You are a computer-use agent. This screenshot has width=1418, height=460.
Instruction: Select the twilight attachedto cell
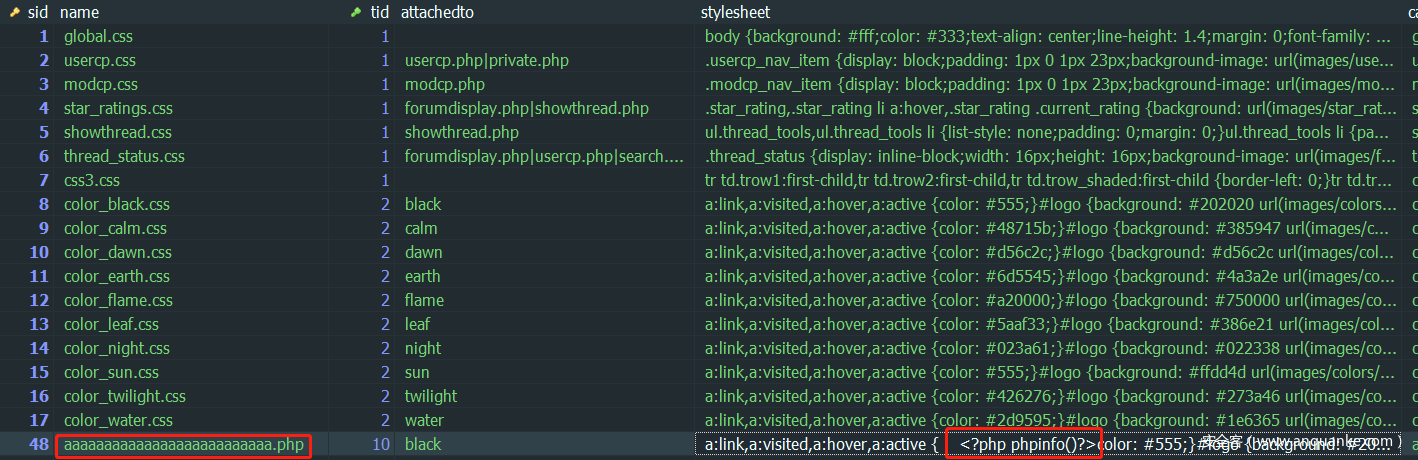(431, 396)
